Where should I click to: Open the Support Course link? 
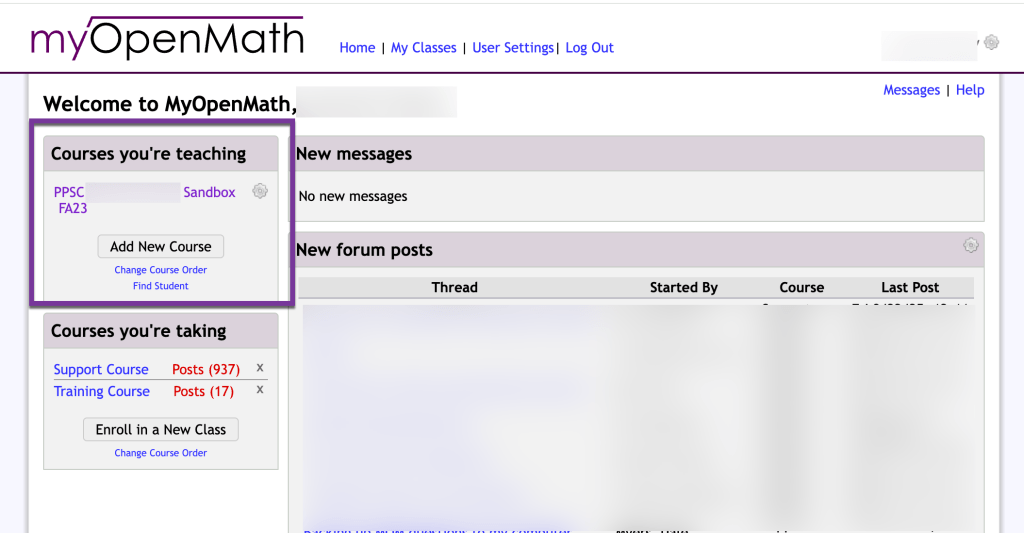pyautogui.click(x=101, y=370)
